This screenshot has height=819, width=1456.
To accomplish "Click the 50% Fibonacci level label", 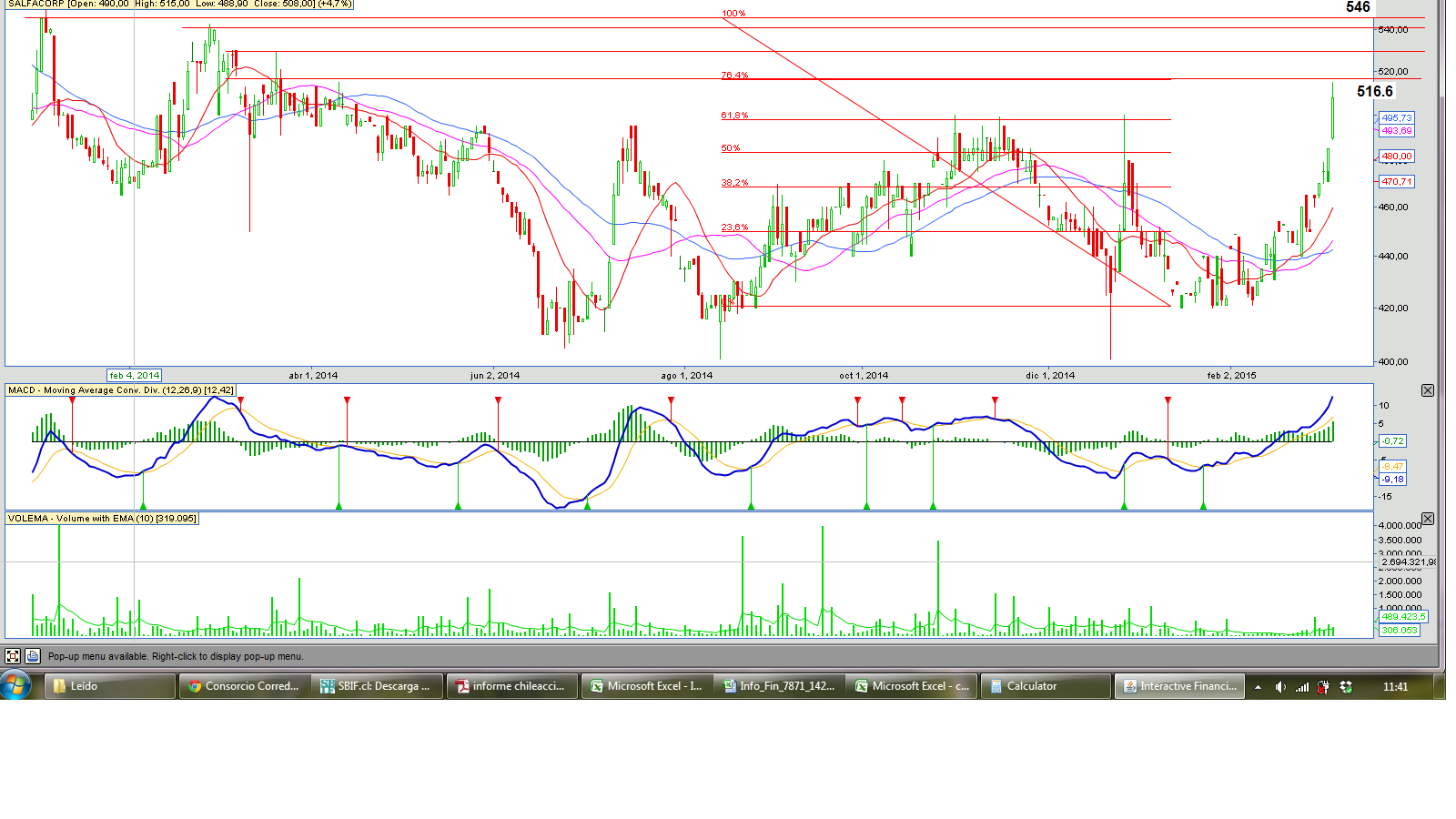I will (731, 148).
